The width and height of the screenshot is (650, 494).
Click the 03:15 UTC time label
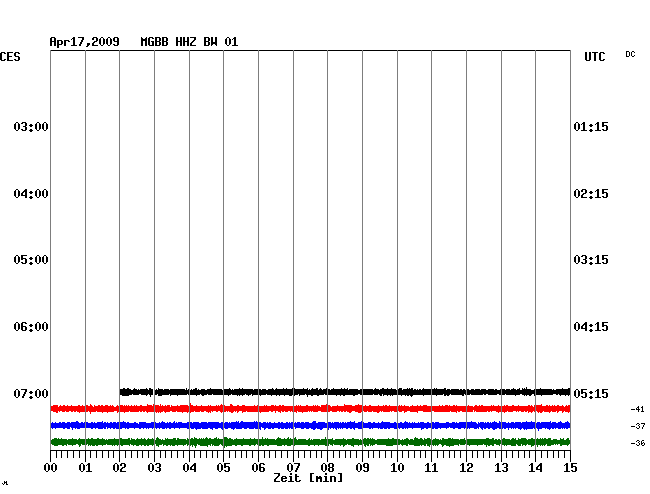point(591,260)
